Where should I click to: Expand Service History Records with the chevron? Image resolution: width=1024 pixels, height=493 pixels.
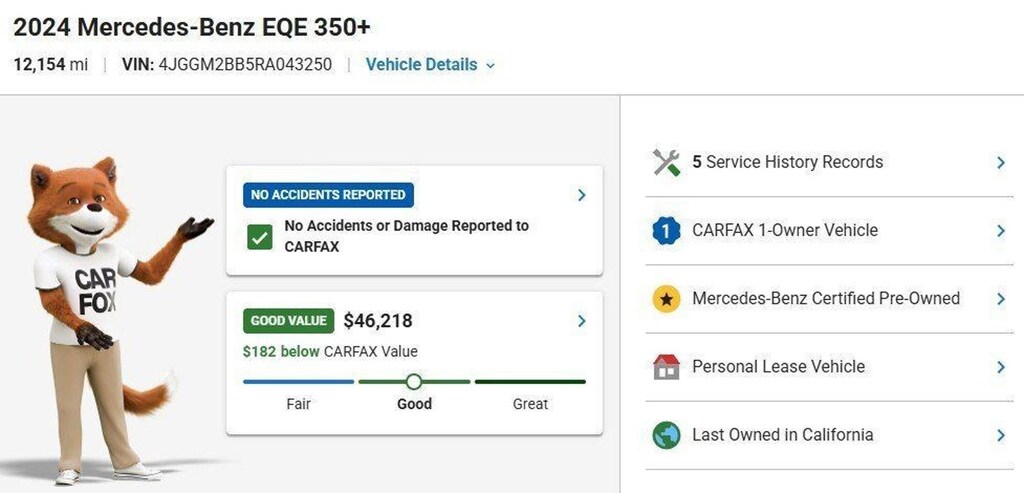(1000, 163)
